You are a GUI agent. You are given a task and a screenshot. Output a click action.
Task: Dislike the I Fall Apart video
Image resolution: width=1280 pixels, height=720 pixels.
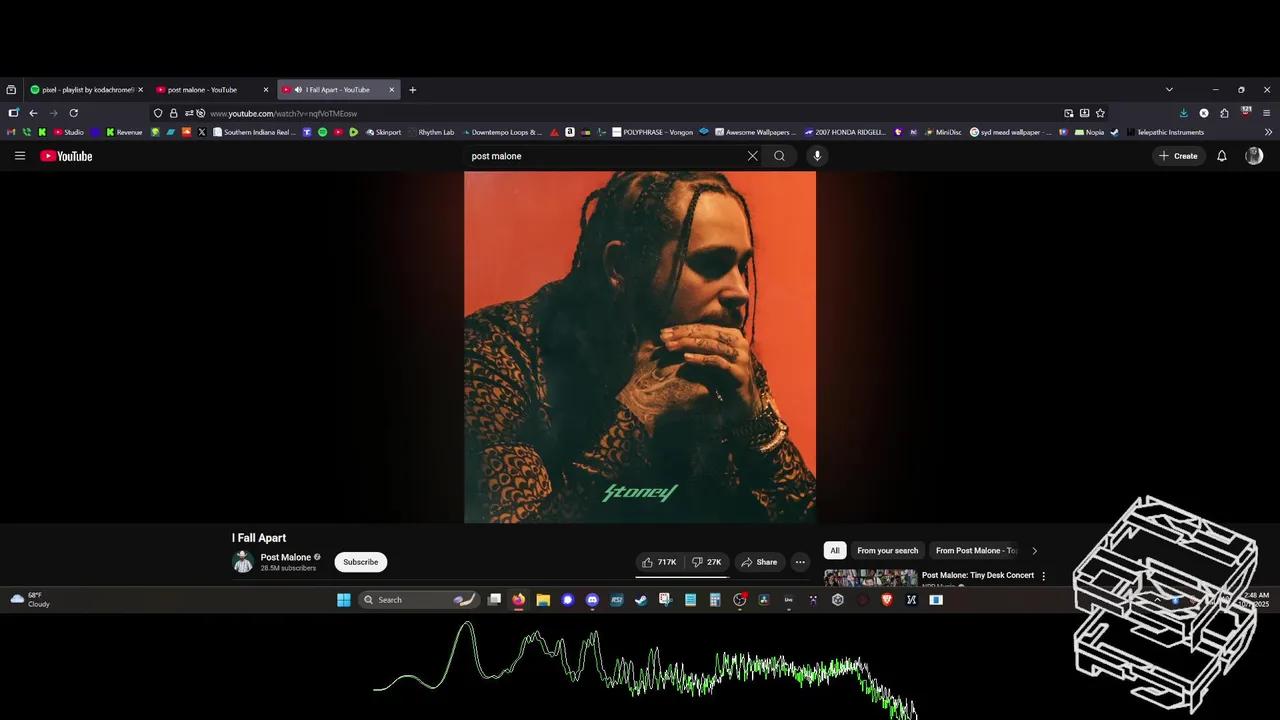point(707,562)
